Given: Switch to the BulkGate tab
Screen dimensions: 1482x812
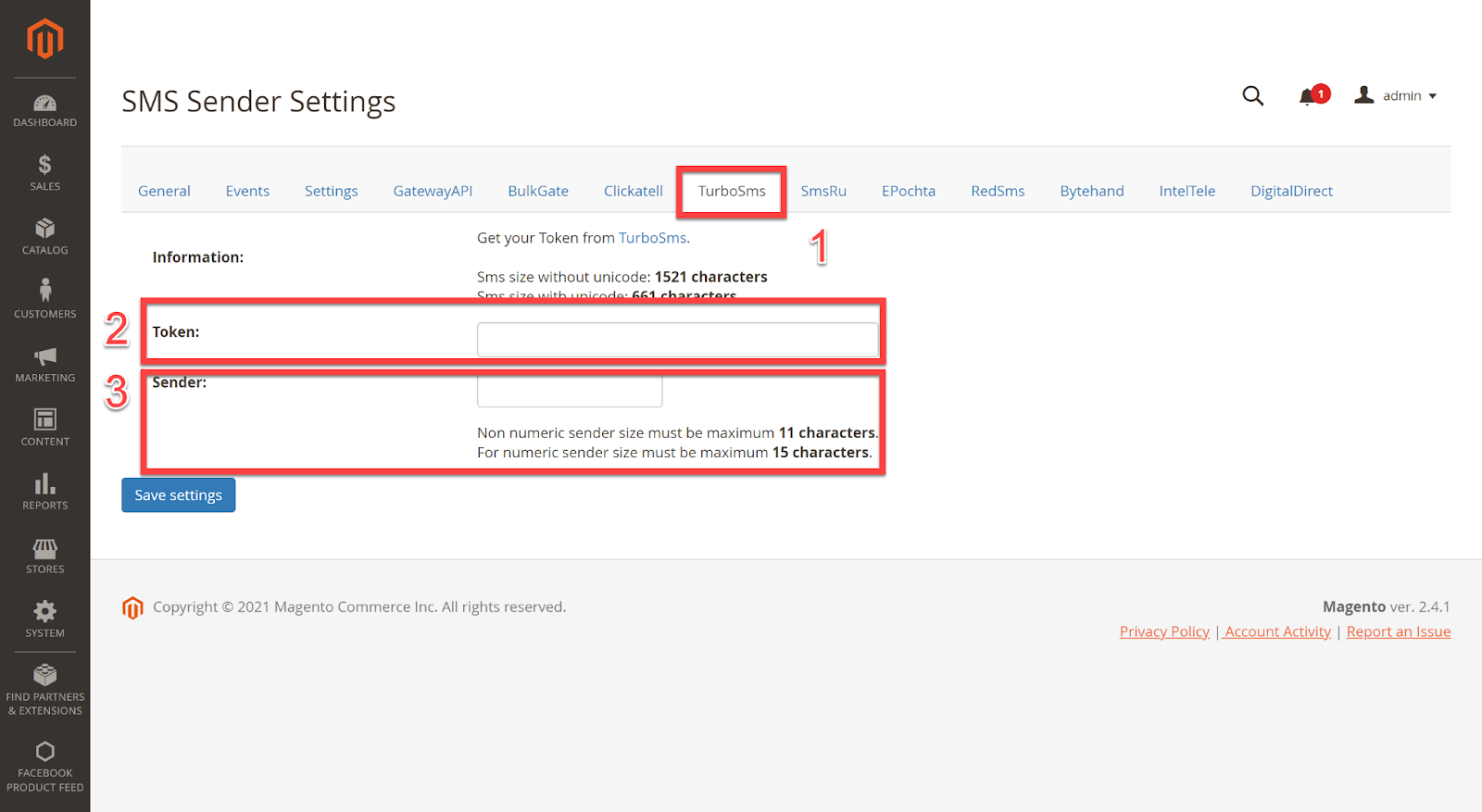Looking at the screenshot, I should click(538, 191).
